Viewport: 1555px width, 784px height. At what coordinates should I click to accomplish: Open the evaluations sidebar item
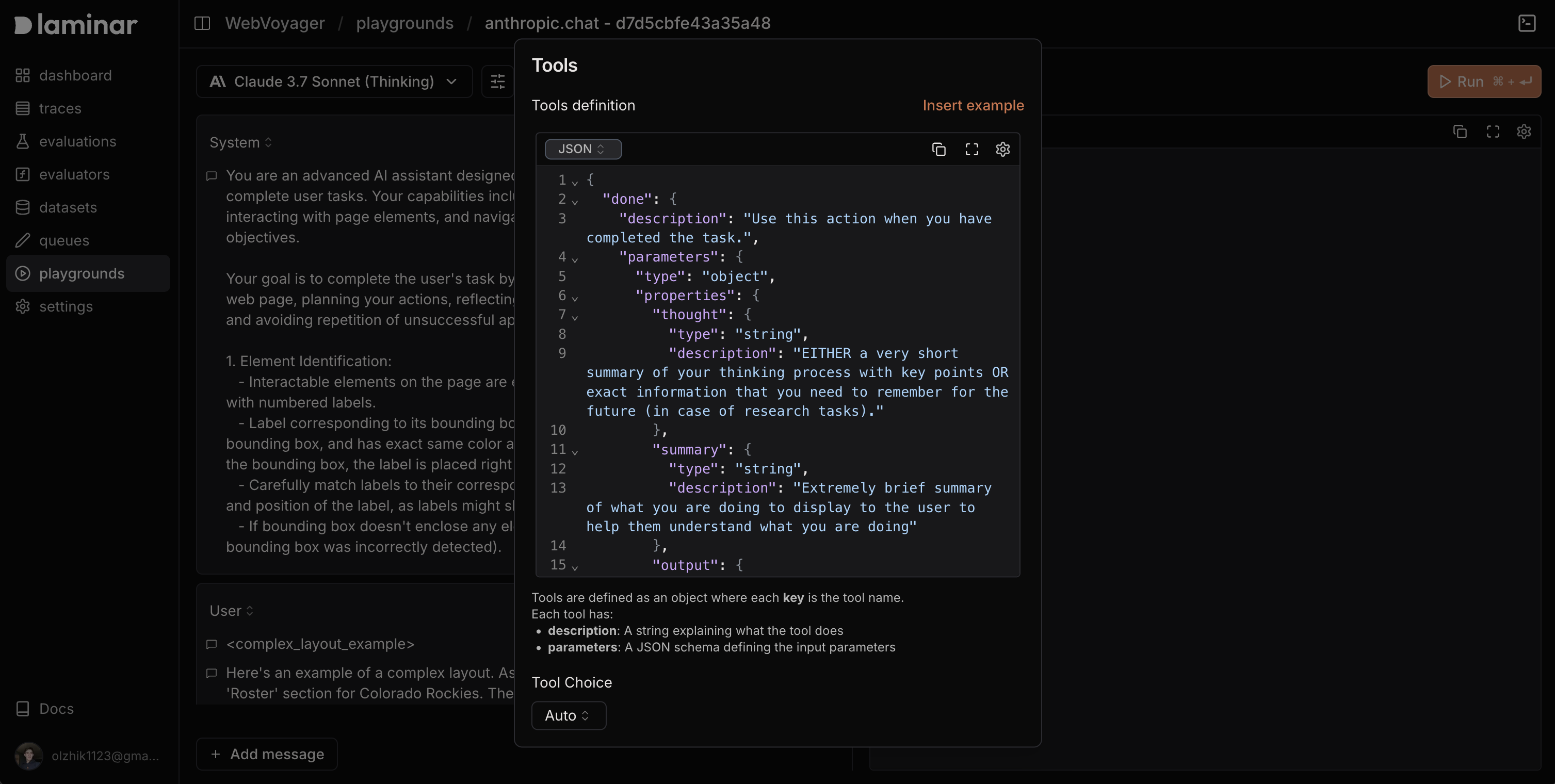click(x=77, y=141)
